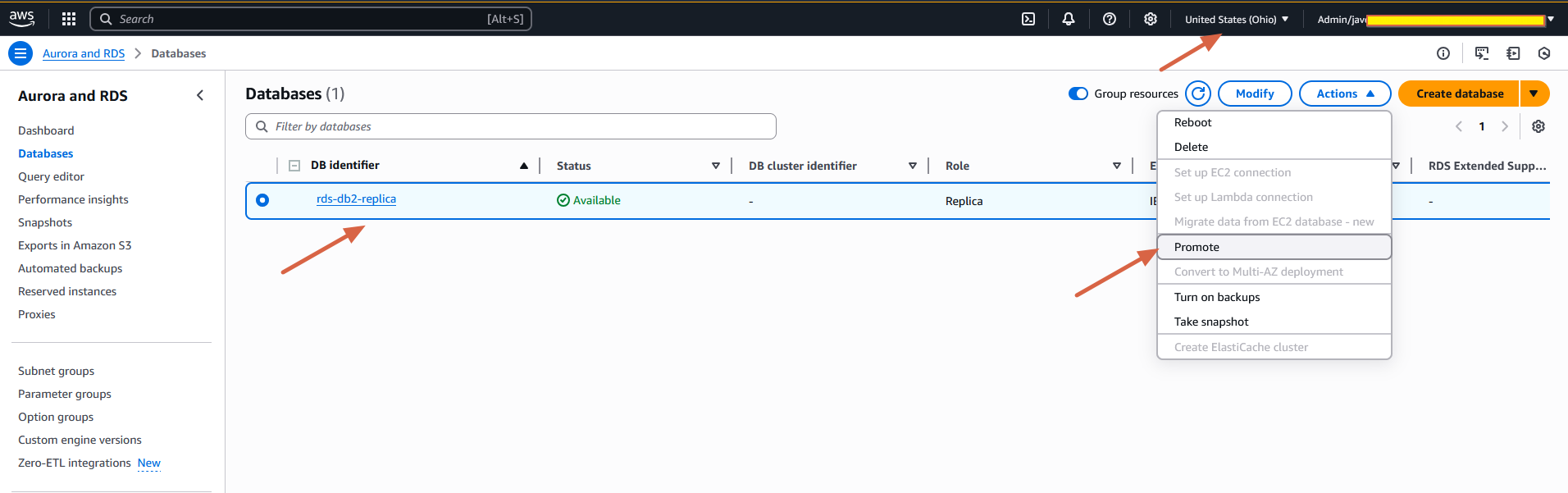This screenshot has width=1568, height=493.
Task: Refresh the databases list
Action: click(1198, 94)
